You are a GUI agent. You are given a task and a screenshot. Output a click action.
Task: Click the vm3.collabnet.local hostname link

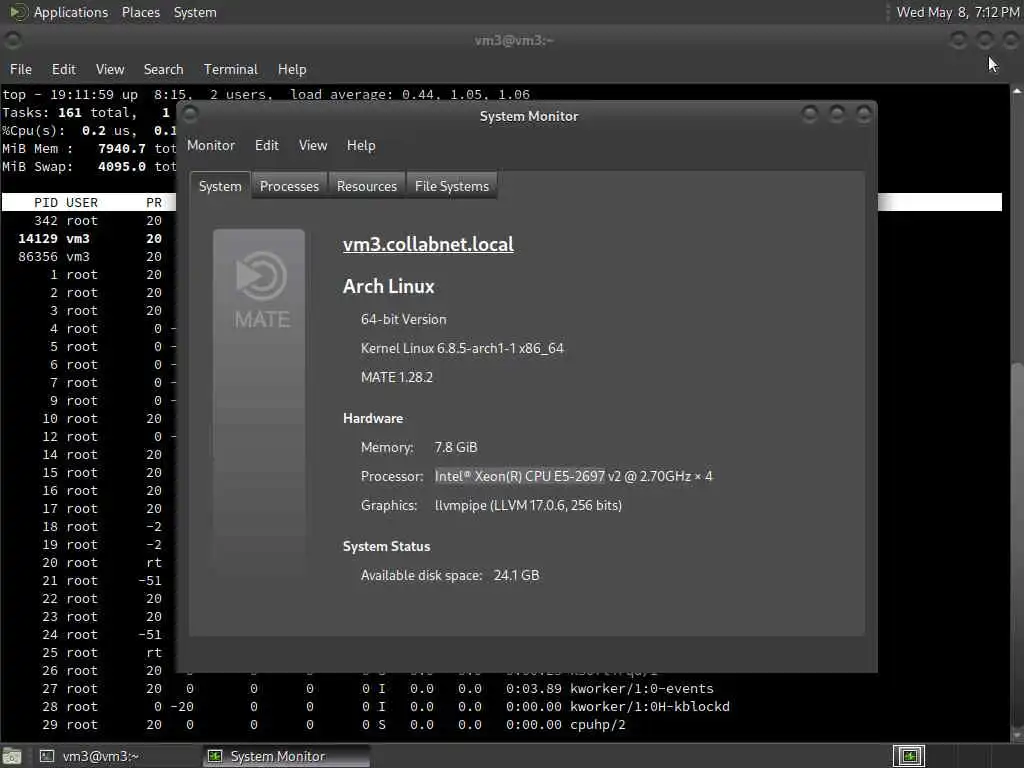tap(428, 244)
